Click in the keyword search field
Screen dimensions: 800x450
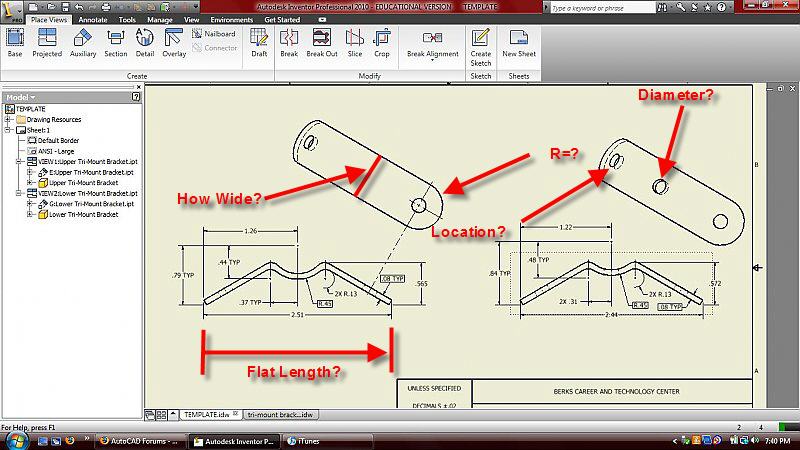602,8
